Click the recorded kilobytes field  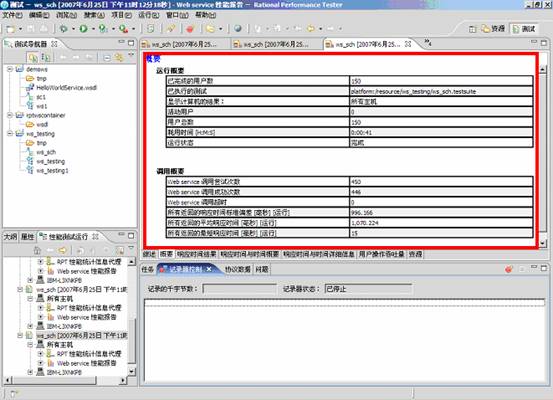240,289
